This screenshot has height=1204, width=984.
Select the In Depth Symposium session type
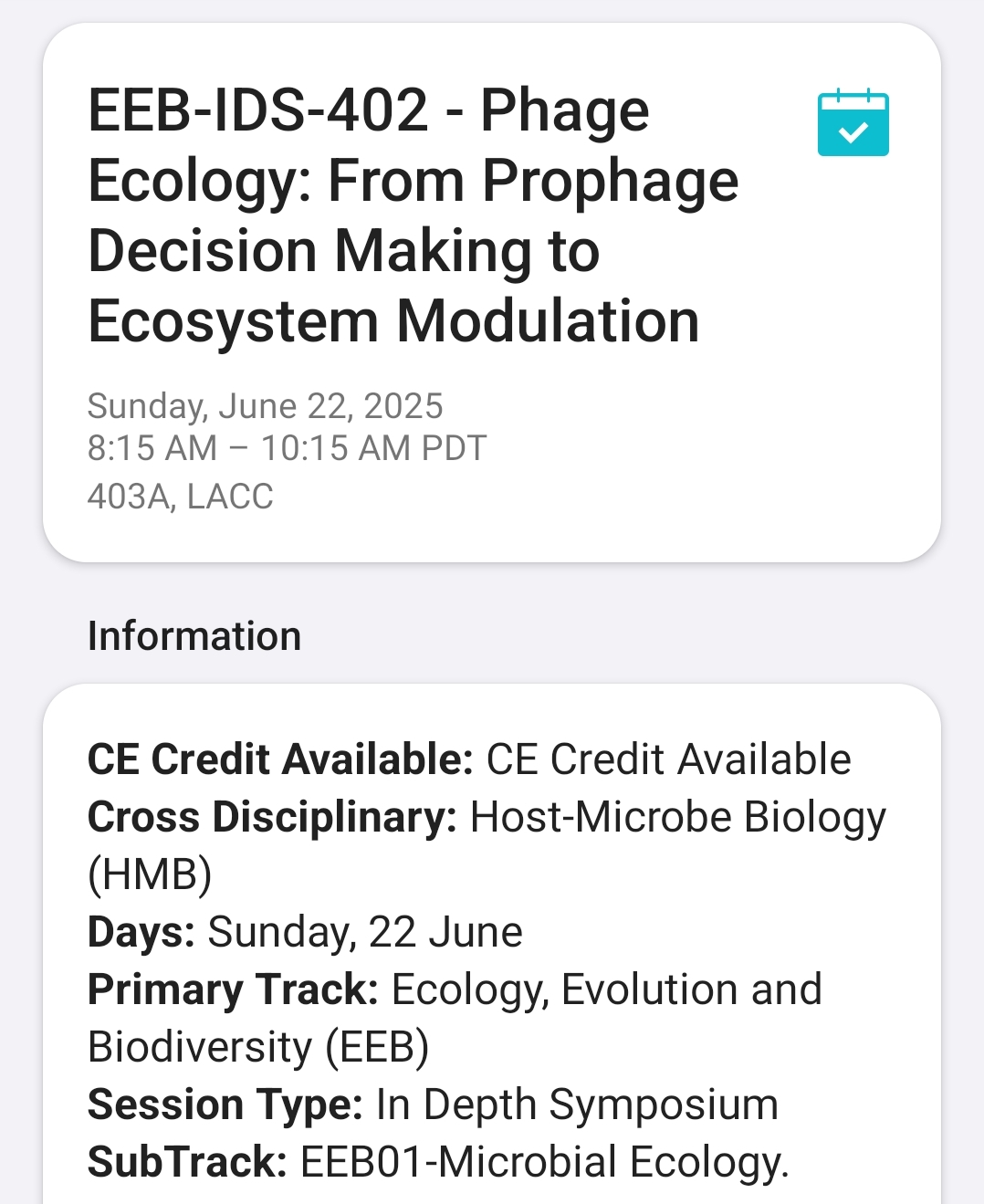pyautogui.click(x=577, y=1105)
